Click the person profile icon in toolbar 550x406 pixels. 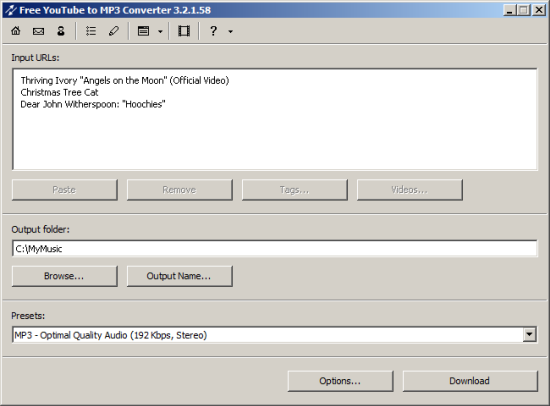point(61,31)
